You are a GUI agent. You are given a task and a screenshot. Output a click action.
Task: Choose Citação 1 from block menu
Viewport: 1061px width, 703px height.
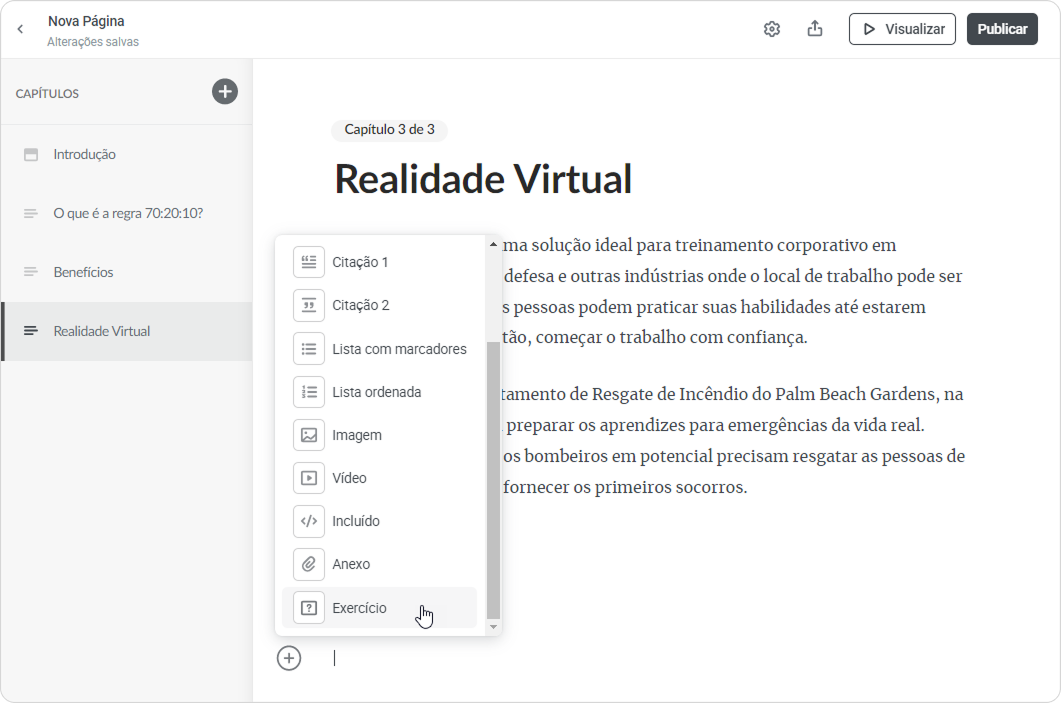click(360, 262)
